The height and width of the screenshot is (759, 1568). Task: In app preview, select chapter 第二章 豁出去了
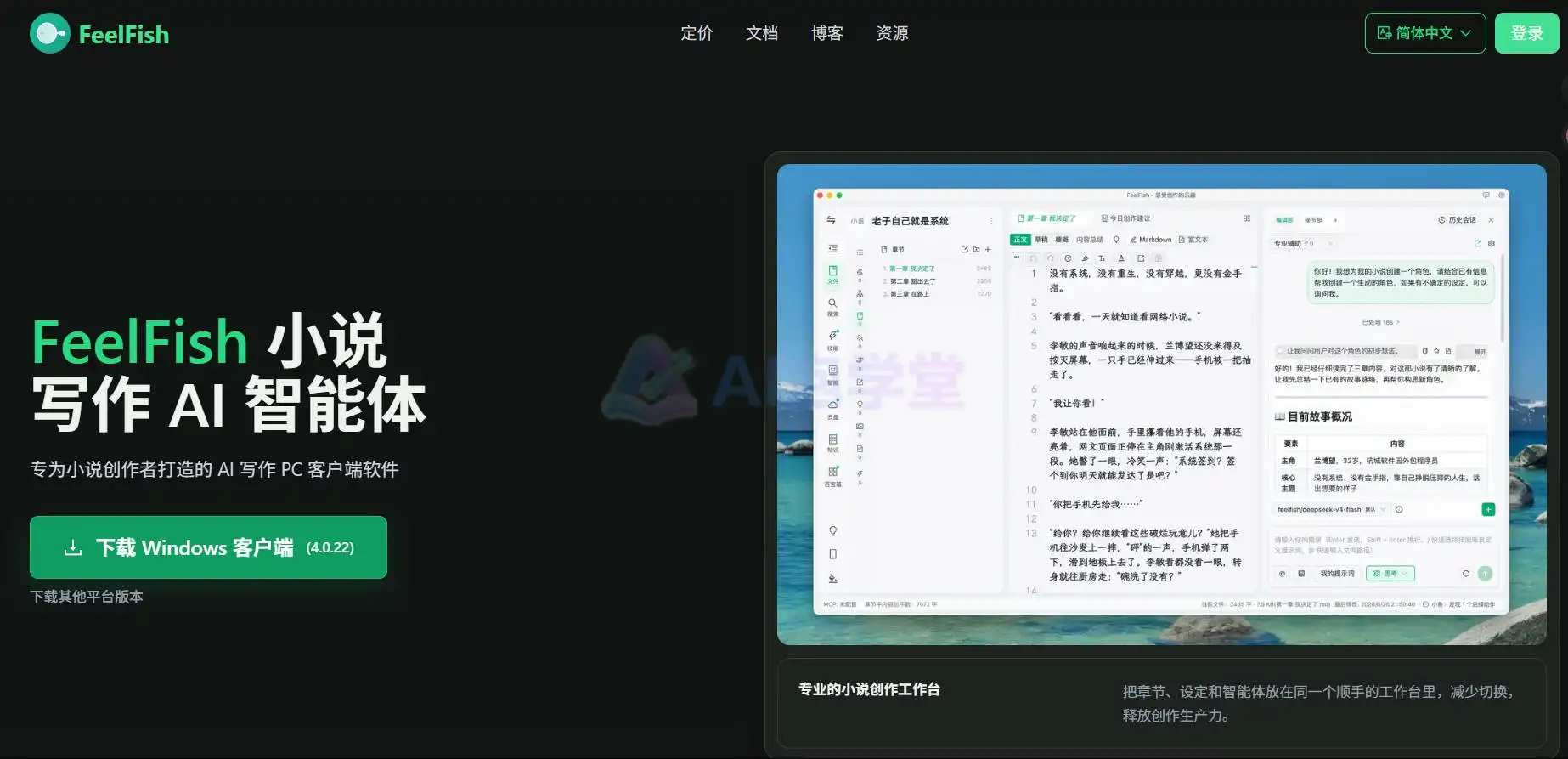(x=912, y=281)
